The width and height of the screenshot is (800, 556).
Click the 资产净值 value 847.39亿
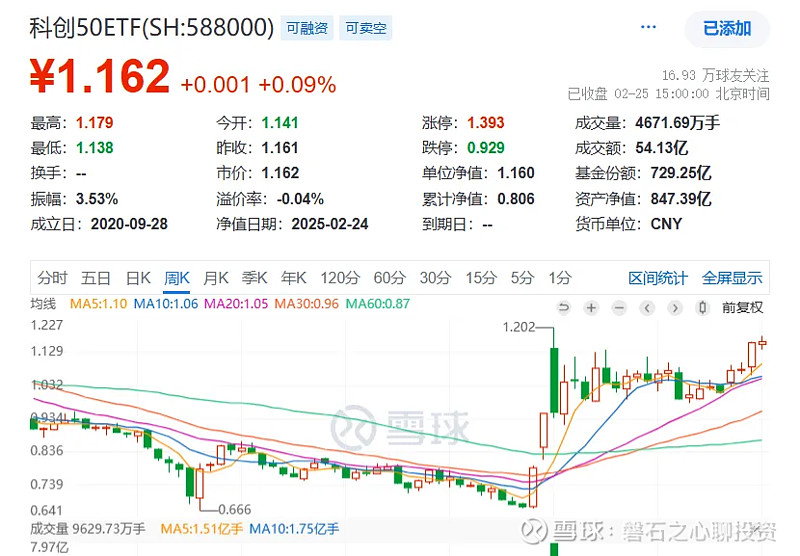point(681,199)
